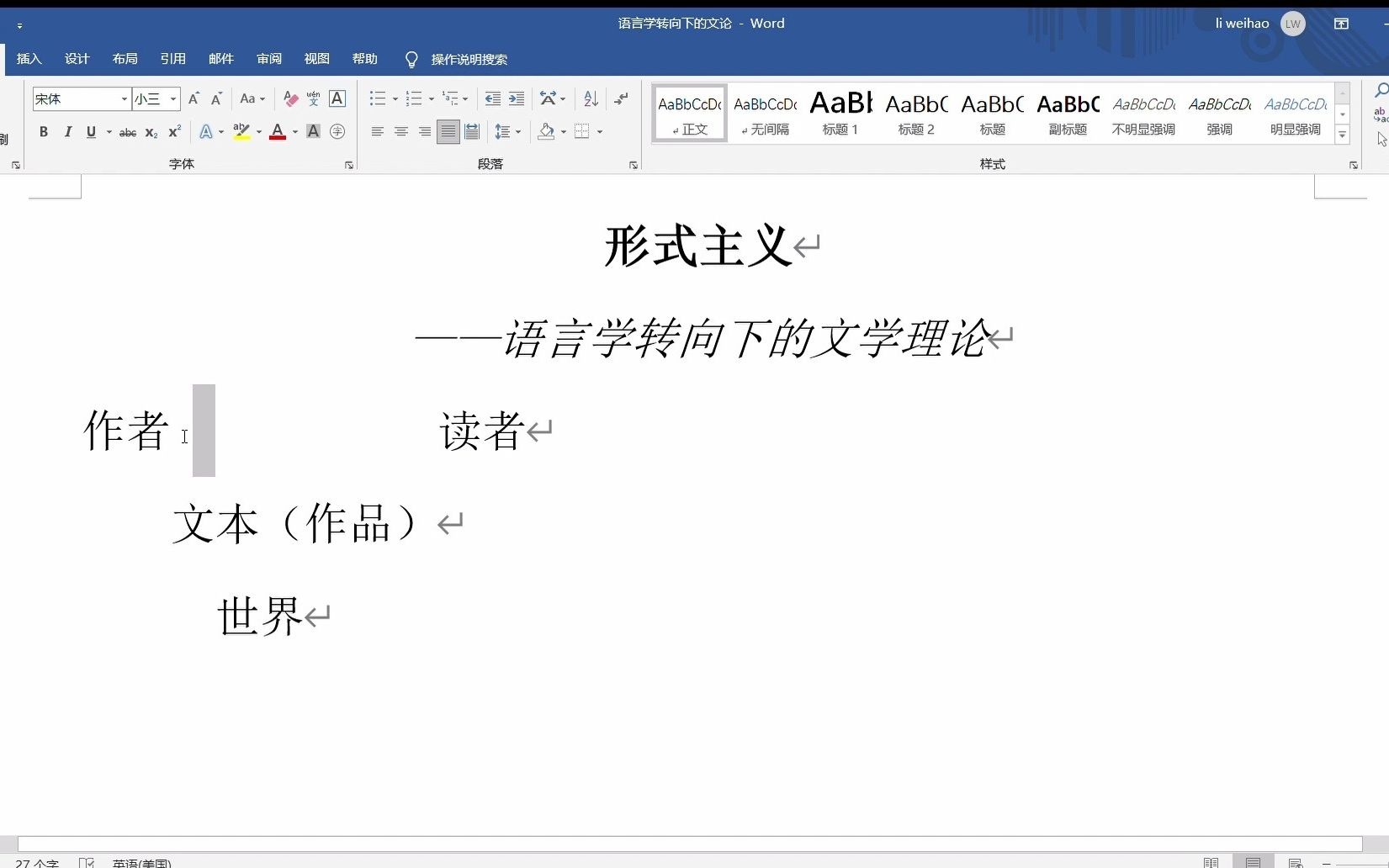The height and width of the screenshot is (868, 1389).
Task: Open the font dialog launcher
Action: (x=349, y=166)
